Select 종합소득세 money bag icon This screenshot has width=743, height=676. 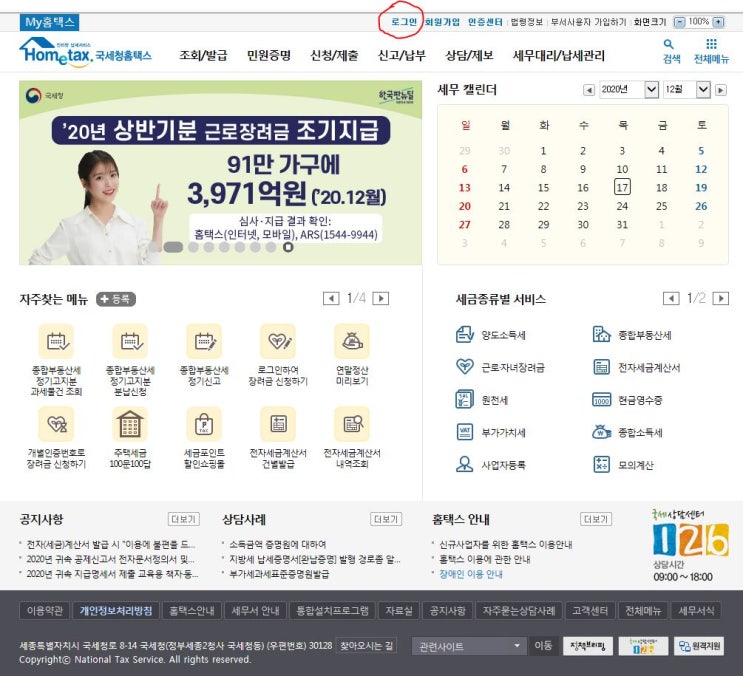(602, 432)
